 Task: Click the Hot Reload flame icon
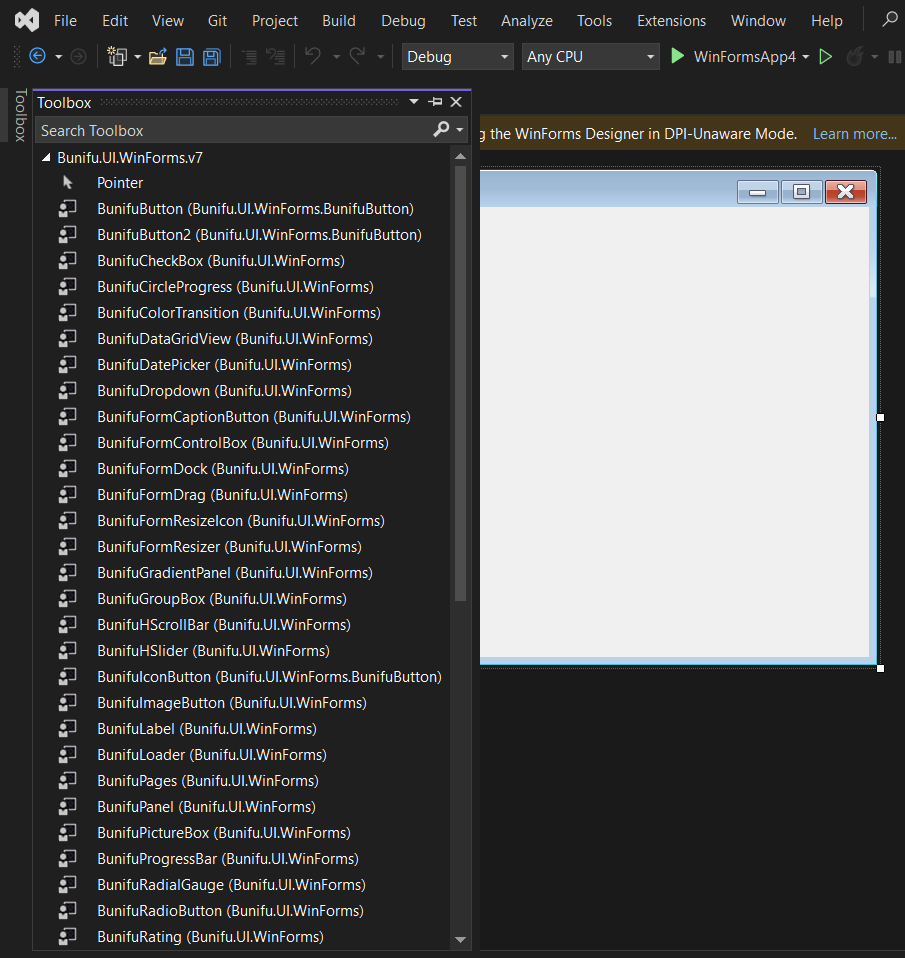855,57
